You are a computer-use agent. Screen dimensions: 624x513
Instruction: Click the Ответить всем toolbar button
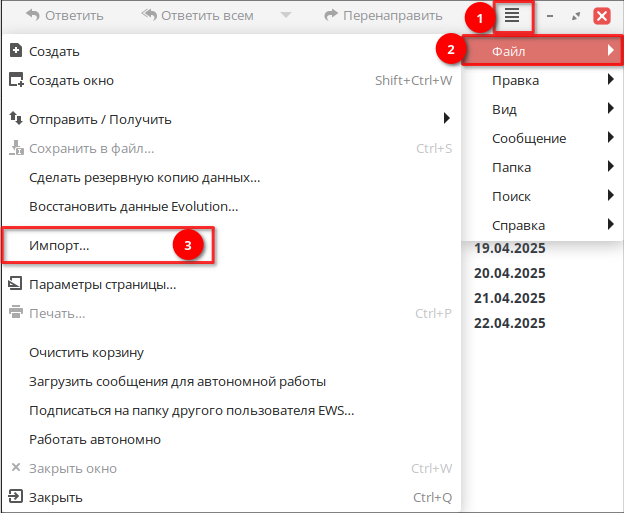tap(198, 16)
